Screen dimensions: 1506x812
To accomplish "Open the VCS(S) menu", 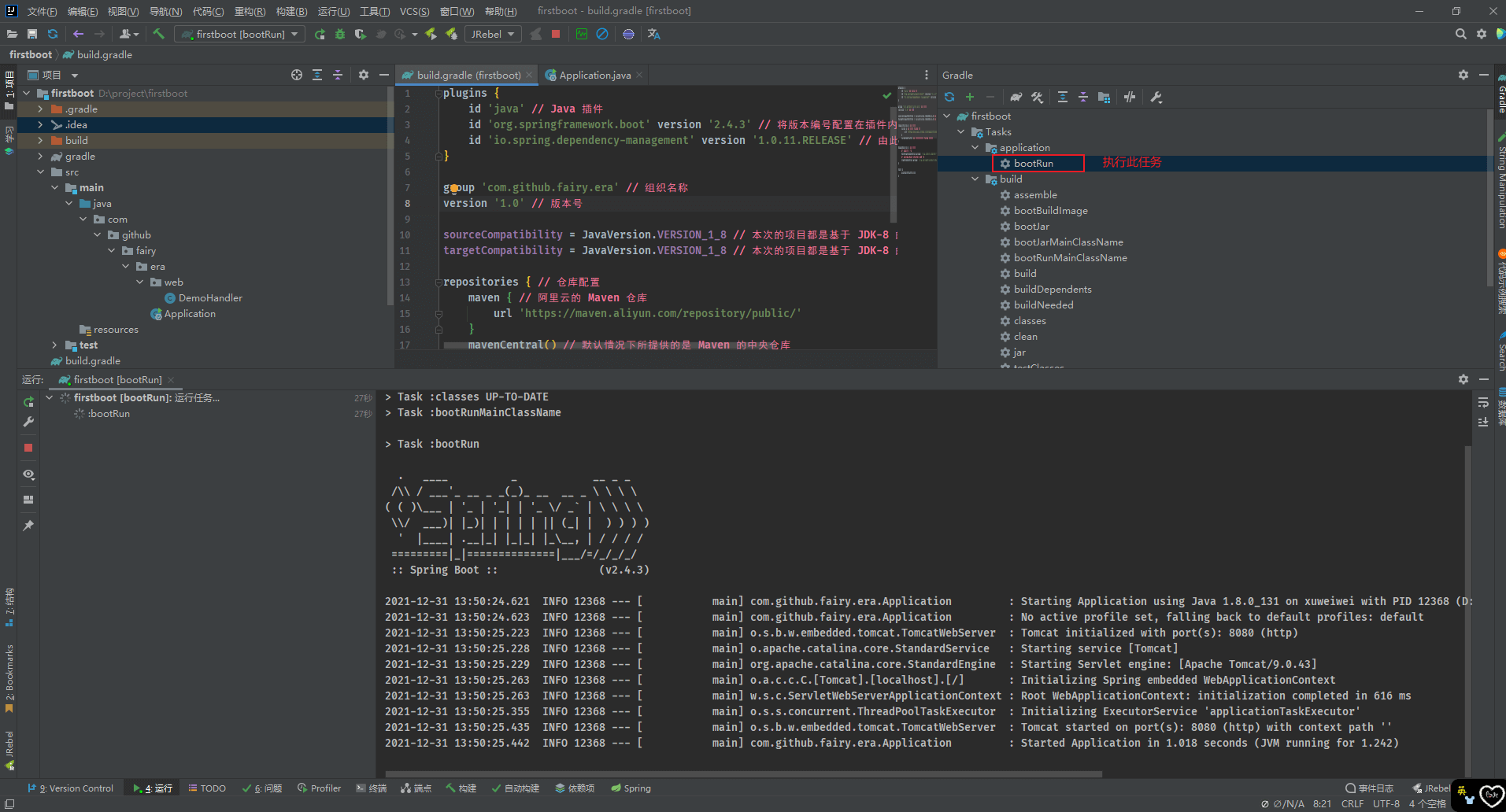I will (414, 11).
